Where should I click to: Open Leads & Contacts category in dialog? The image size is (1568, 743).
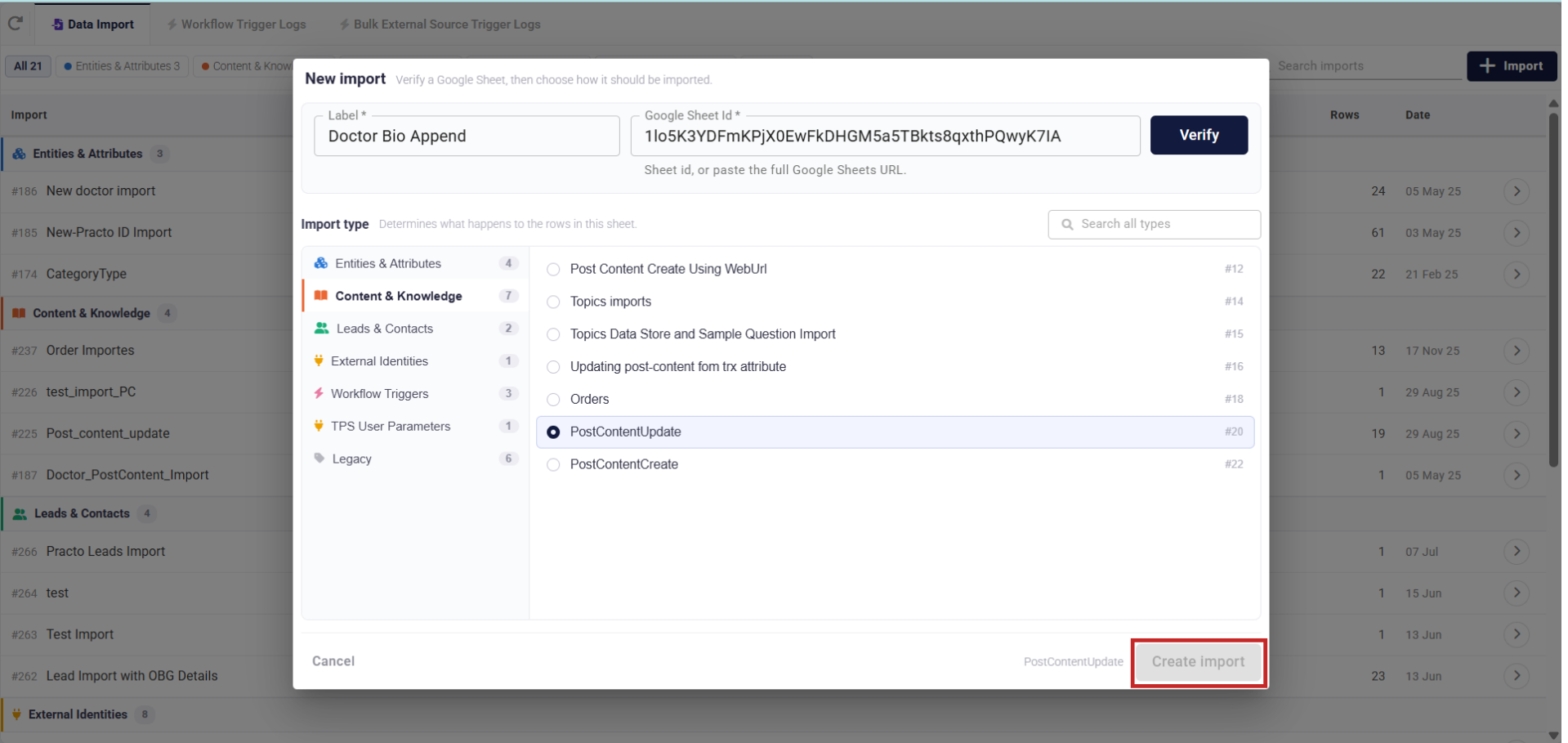click(414, 329)
